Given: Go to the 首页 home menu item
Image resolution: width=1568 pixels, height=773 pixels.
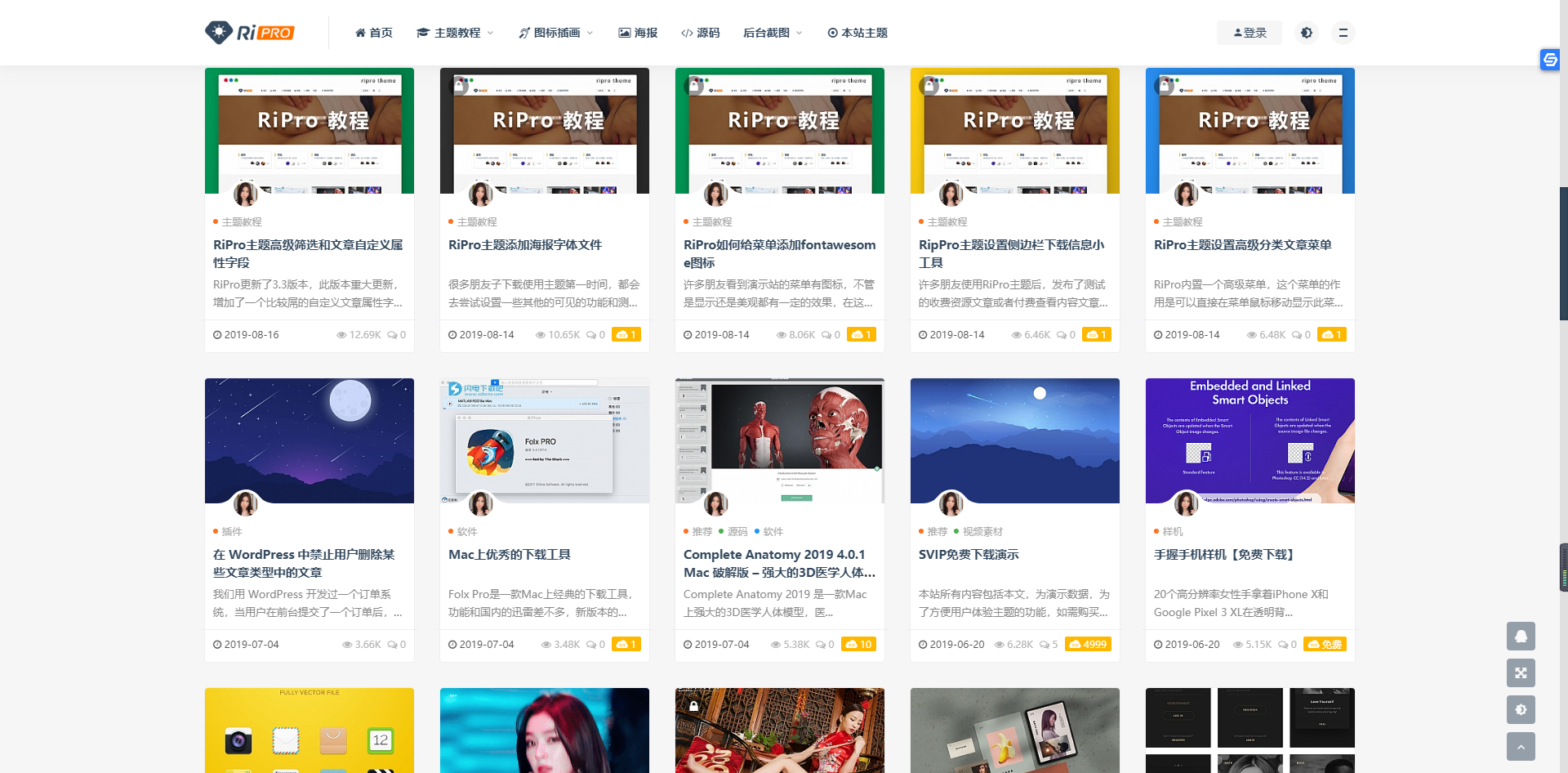Looking at the screenshot, I should (374, 33).
